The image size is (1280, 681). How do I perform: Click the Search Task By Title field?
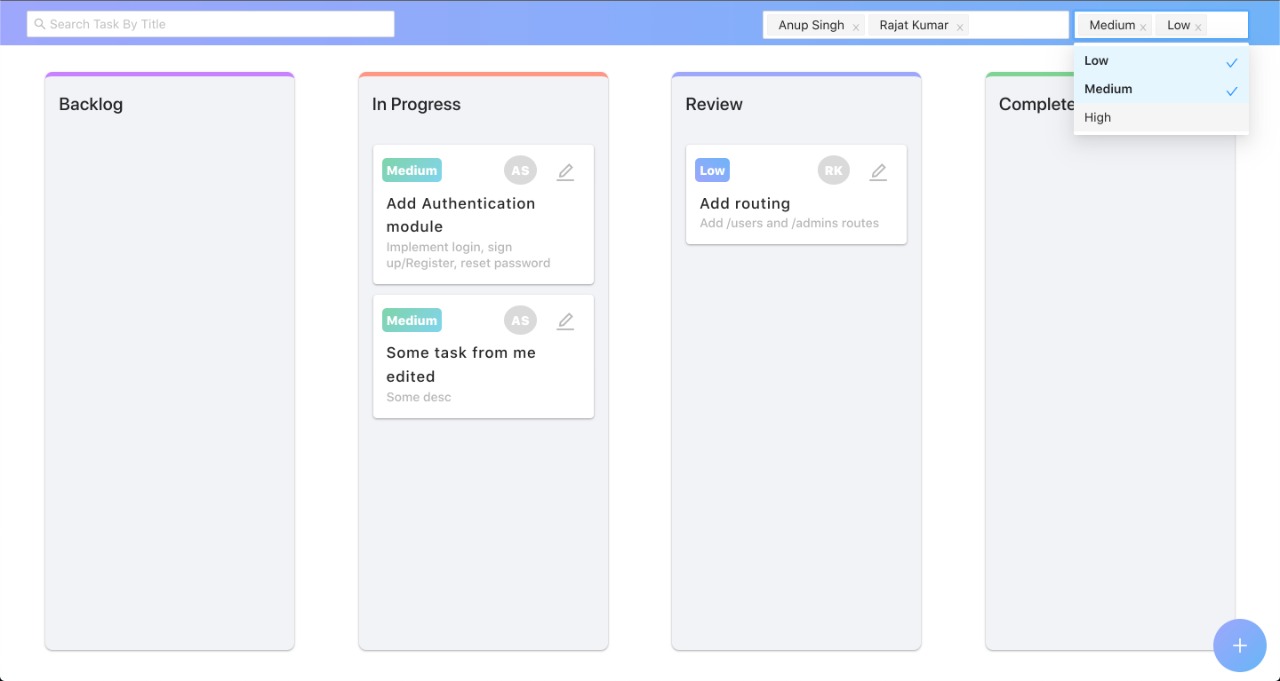(210, 23)
